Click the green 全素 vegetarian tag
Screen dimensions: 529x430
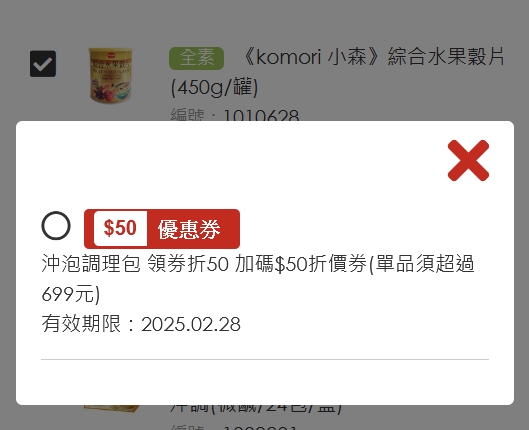click(x=196, y=58)
